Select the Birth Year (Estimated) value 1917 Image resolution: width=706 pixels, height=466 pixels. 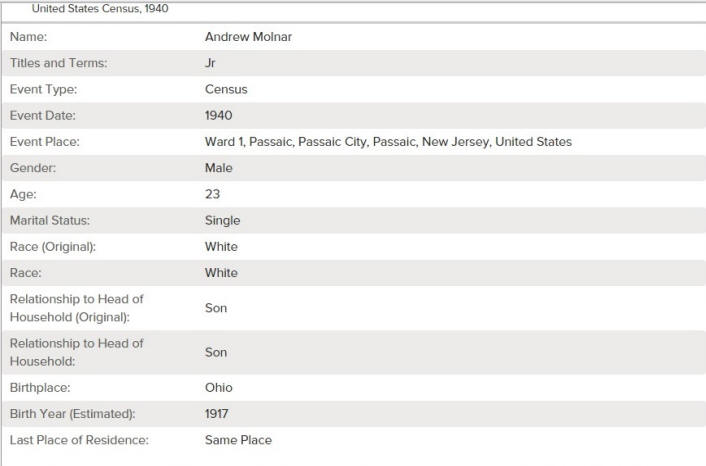click(x=217, y=414)
